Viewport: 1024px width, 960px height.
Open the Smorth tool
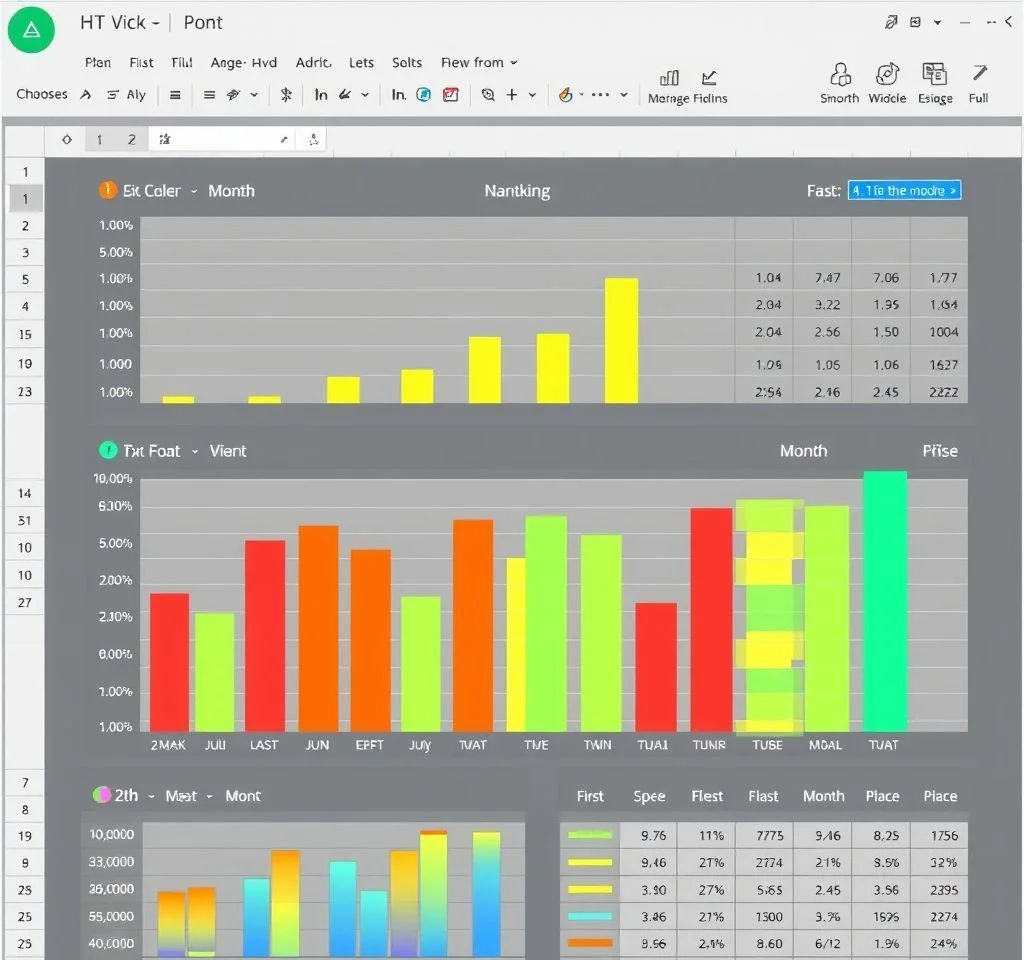(x=840, y=75)
